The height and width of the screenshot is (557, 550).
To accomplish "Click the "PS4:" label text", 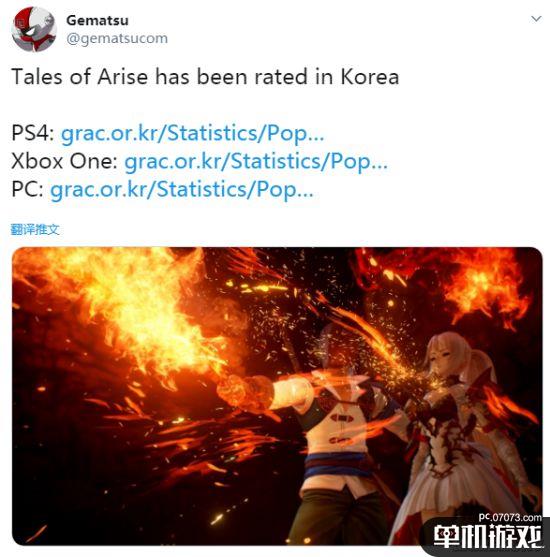I will [x=33, y=134].
